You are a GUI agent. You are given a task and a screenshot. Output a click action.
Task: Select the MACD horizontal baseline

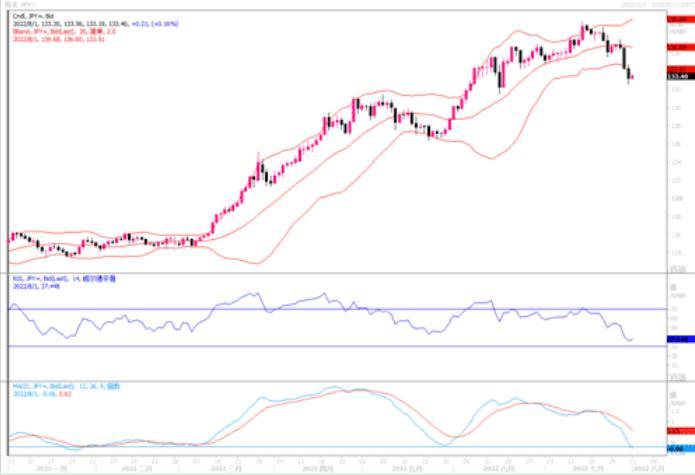point(300,446)
